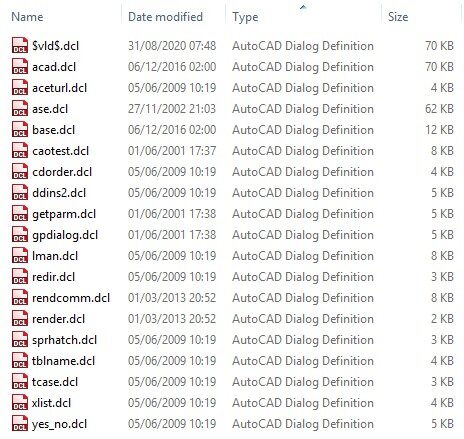464x439 pixels.
Task: Click the sprhatch.dcl file icon
Action: coord(20,339)
